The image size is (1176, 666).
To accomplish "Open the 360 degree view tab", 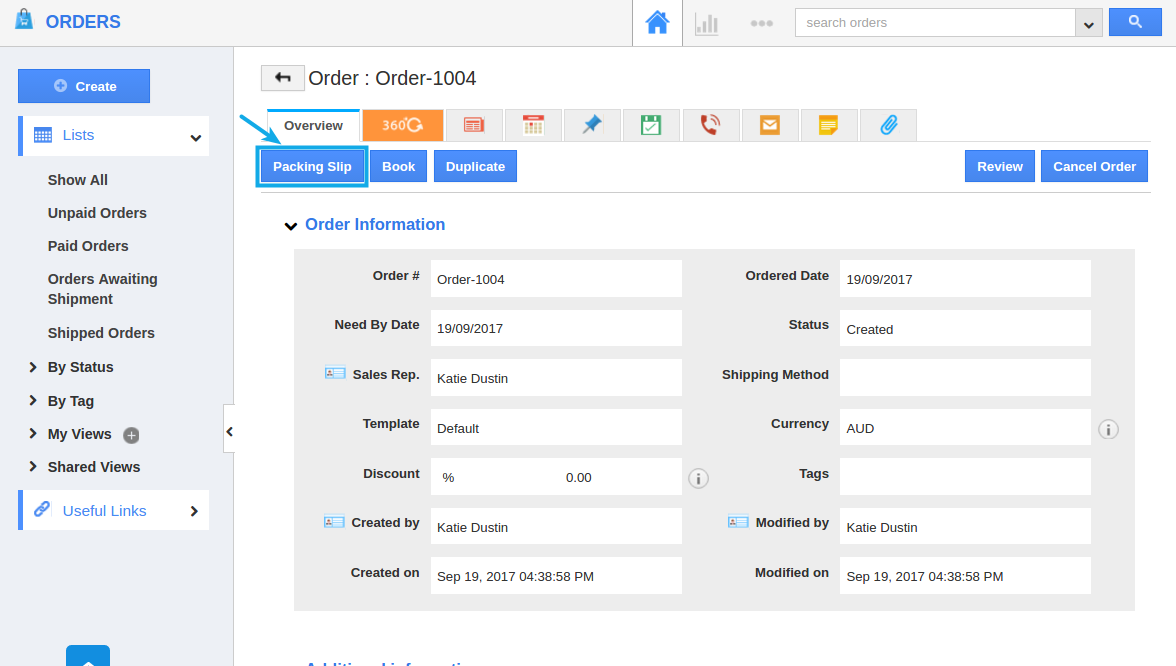I will point(403,125).
